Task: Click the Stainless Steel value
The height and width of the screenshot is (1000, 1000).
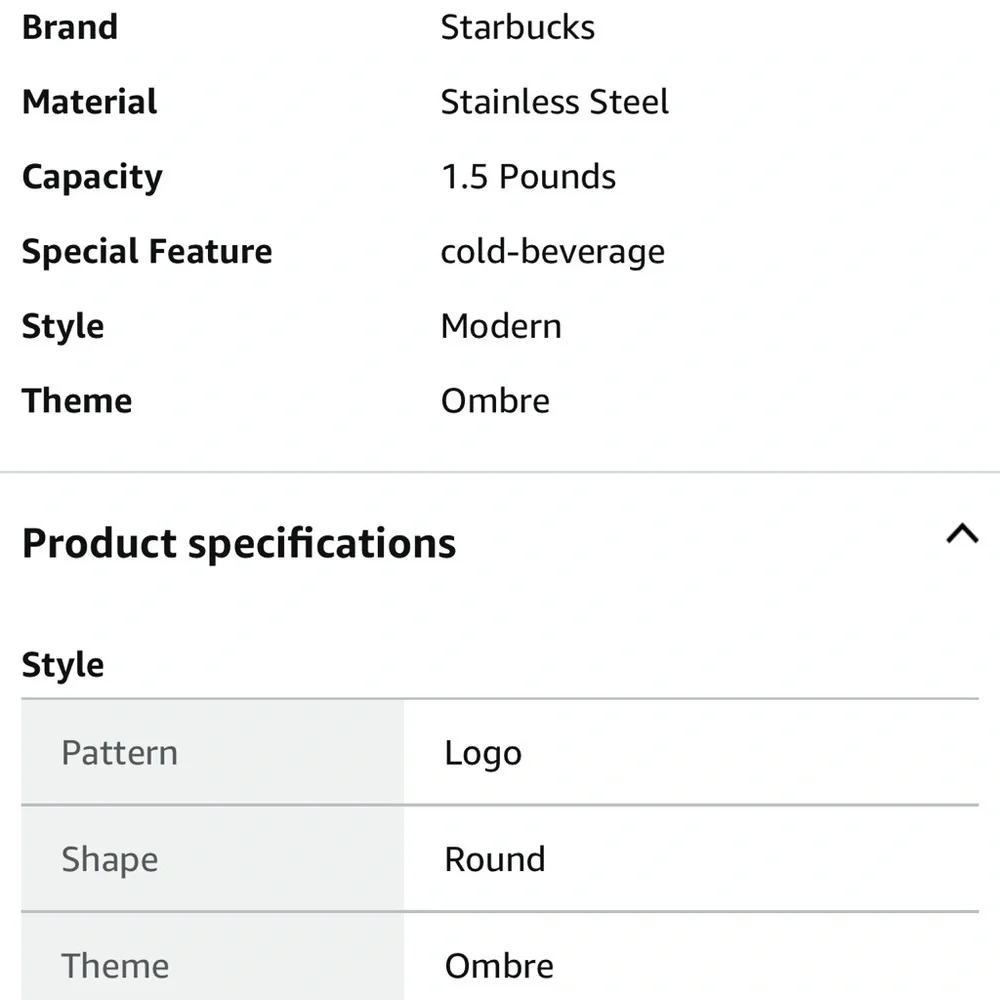Action: 555,102
